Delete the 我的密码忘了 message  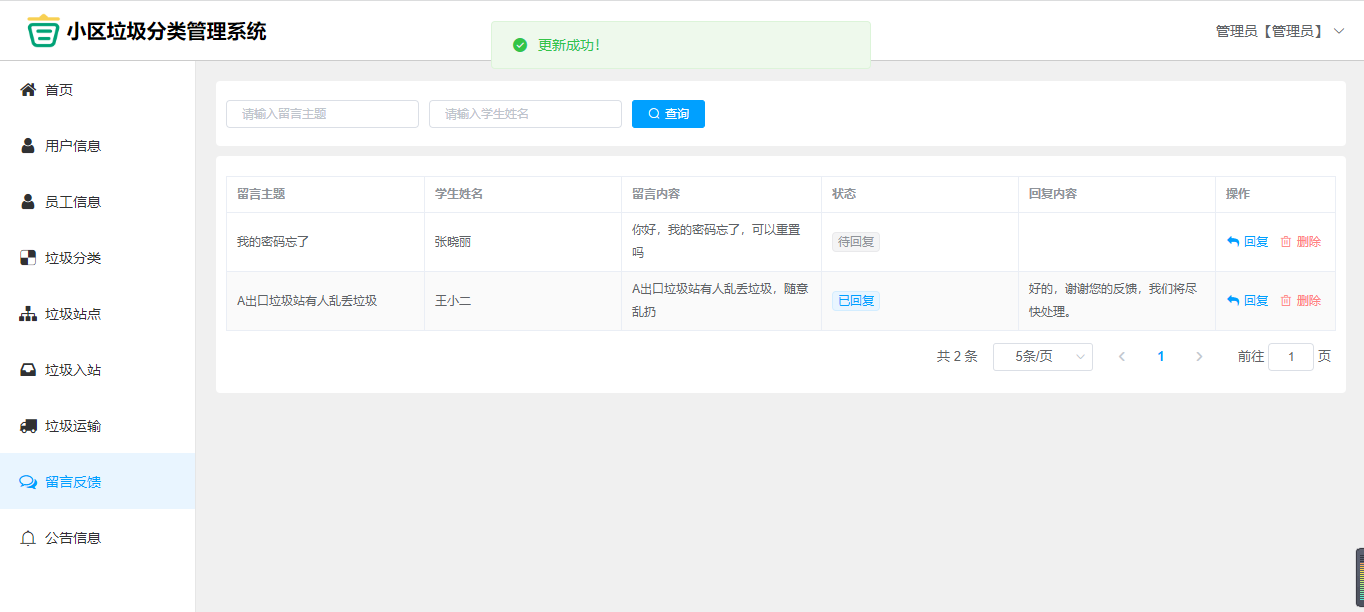[1300, 242]
